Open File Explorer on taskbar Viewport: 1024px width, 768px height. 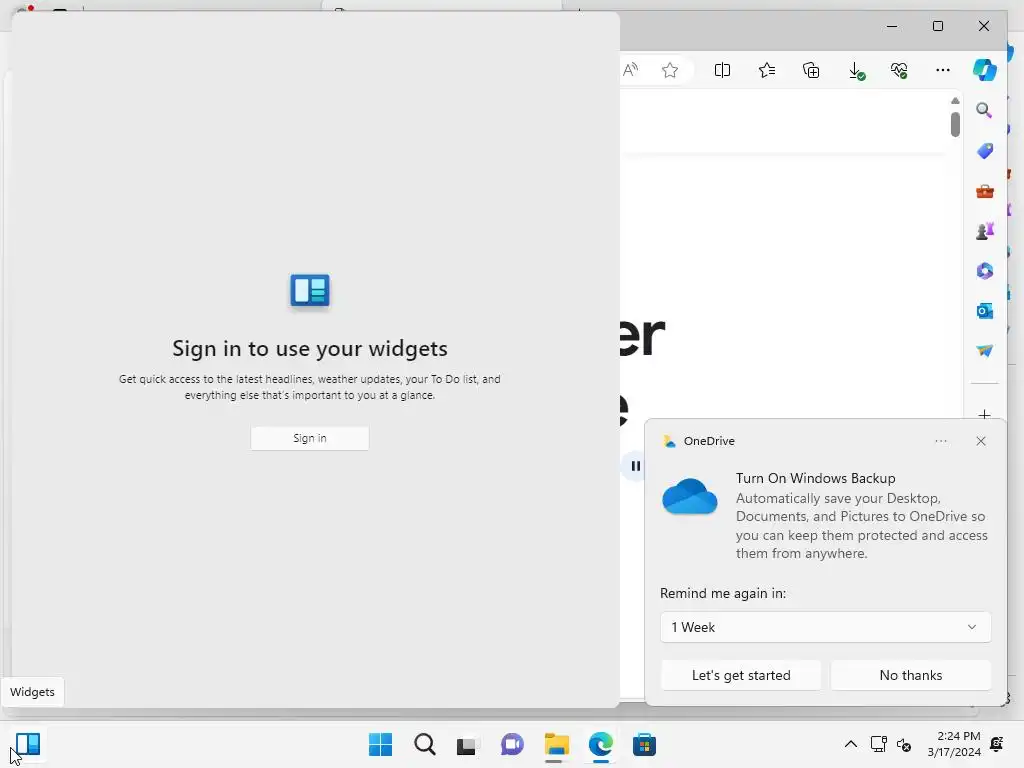coord(556,744)
